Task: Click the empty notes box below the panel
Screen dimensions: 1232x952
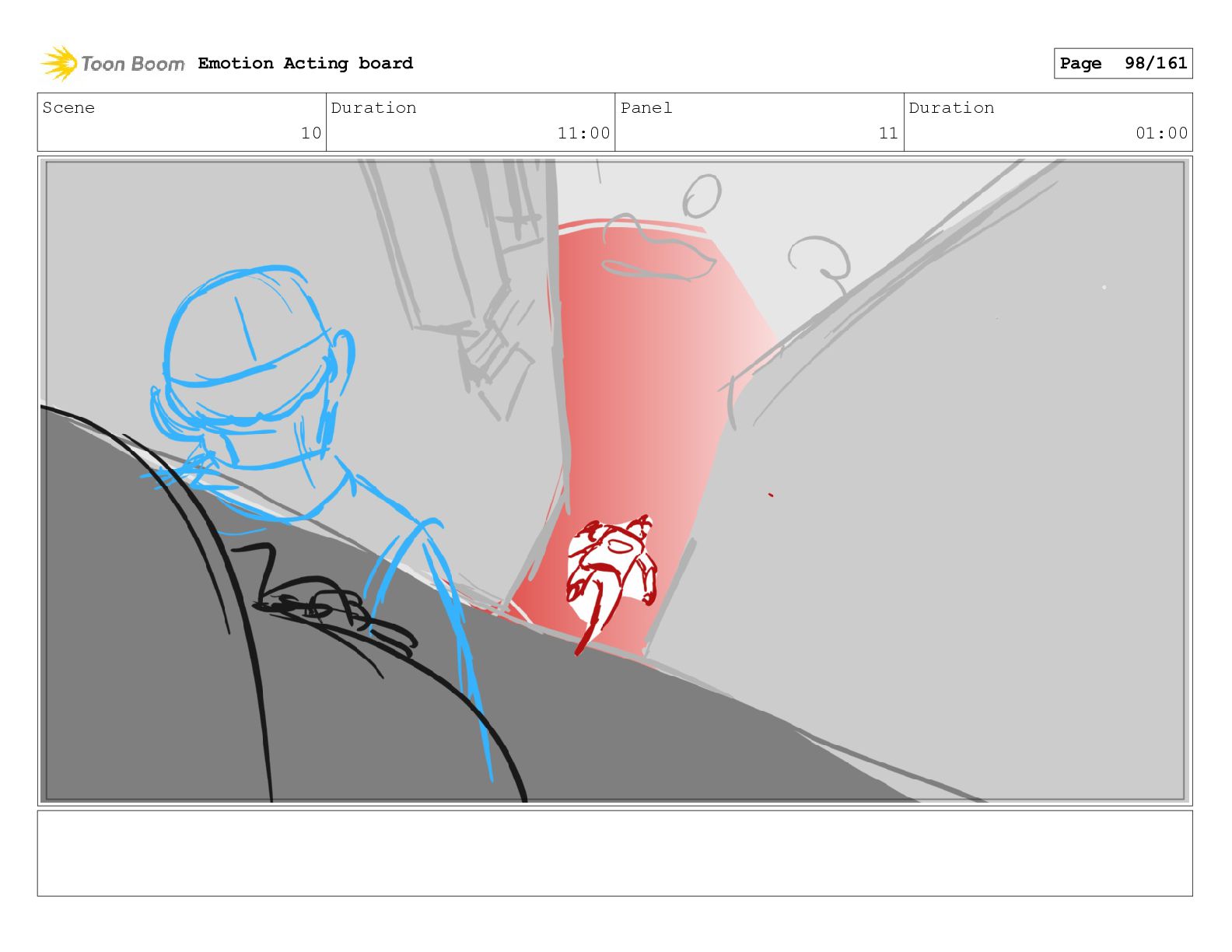Action: pyautogui.click(x=614, y=853)
